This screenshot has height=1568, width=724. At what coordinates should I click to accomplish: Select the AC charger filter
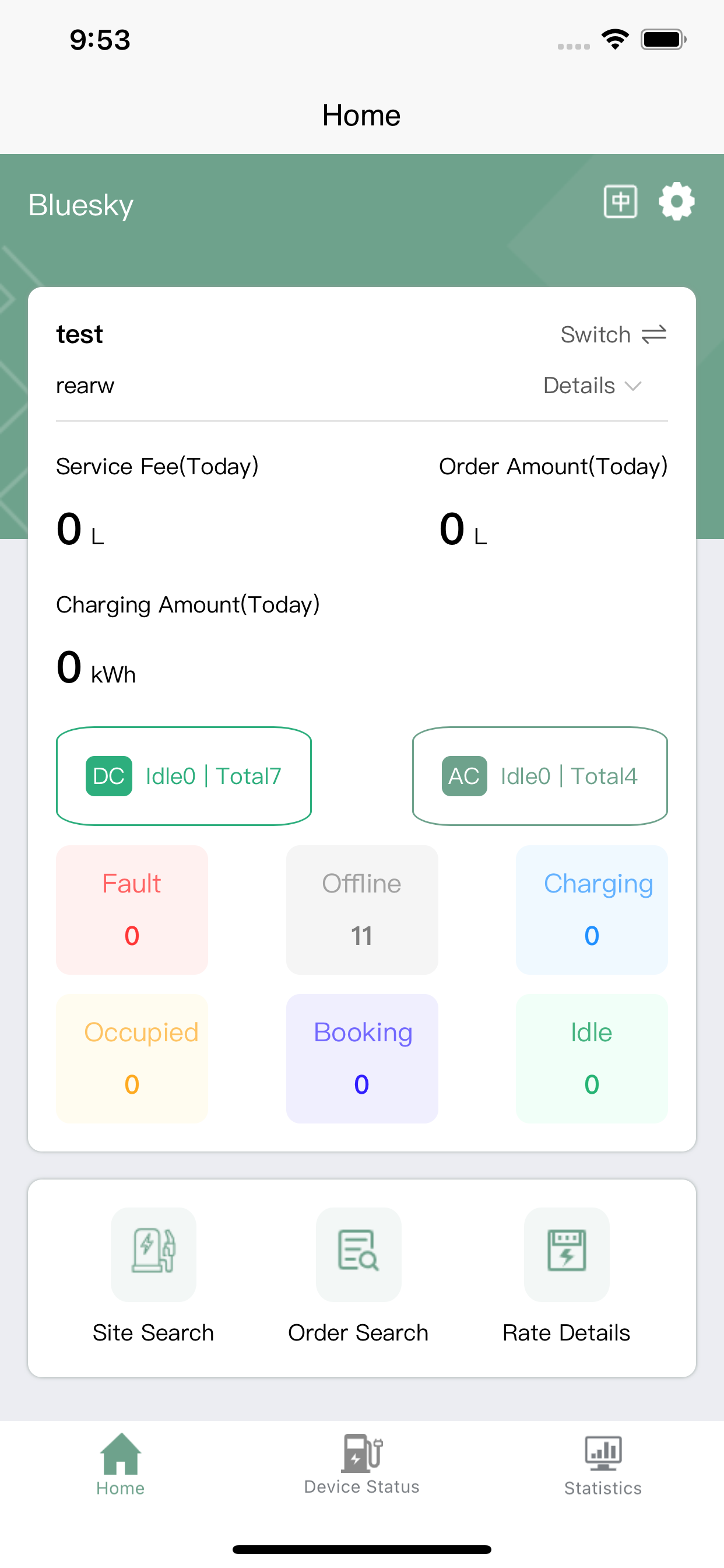pyautogui.click(x=540, y=776)
